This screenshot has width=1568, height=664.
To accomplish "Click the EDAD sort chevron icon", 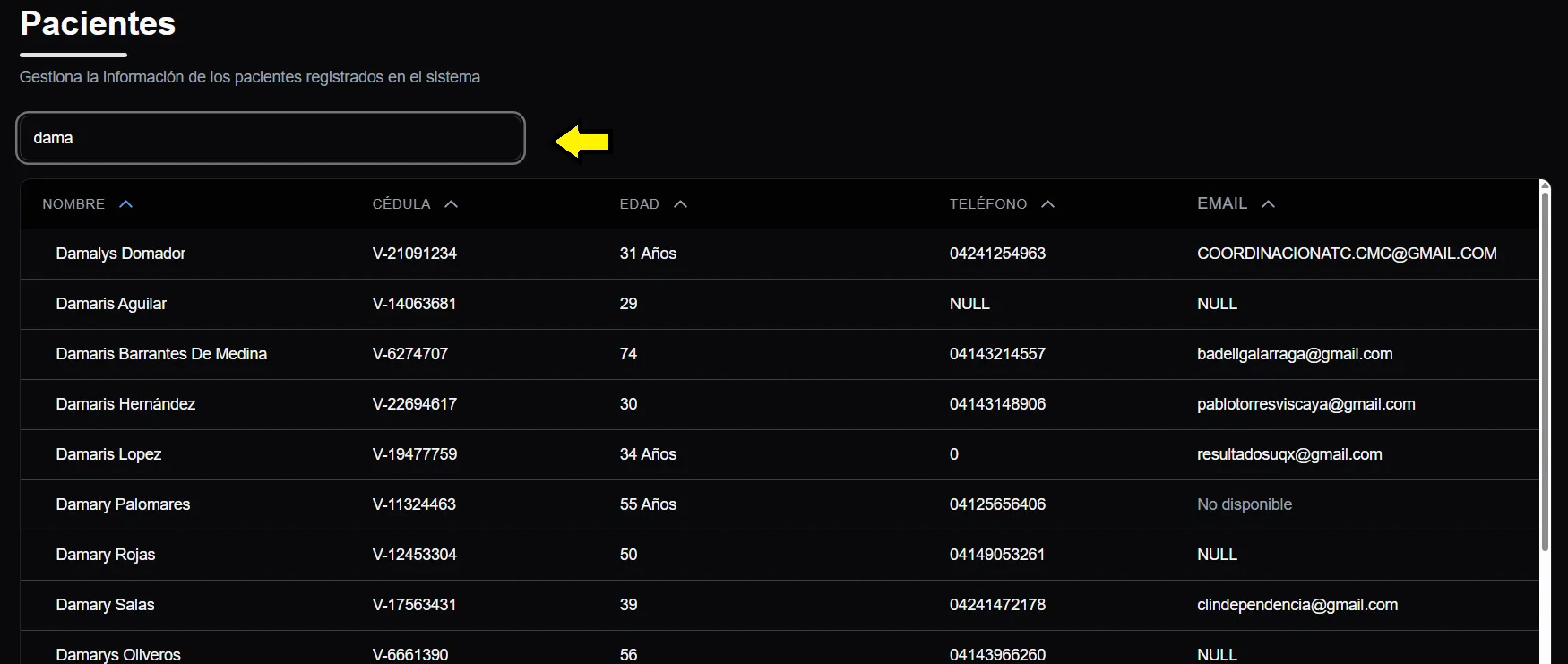I will (681, 204).
